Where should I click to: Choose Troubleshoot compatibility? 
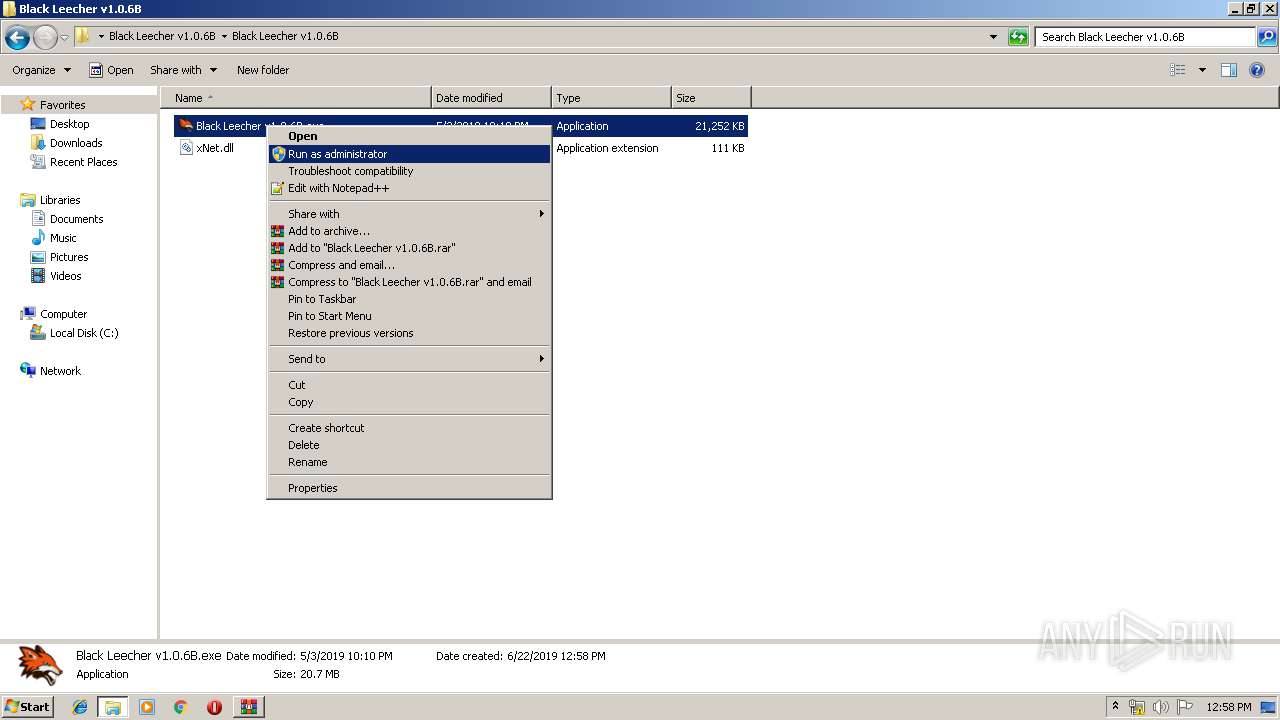[409, 171]
